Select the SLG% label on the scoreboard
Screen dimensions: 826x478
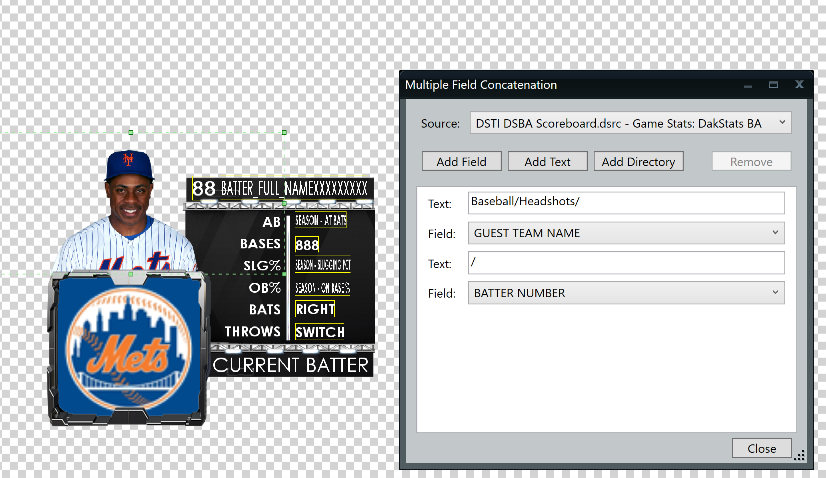pyautogui.click(x=262, y=266)
